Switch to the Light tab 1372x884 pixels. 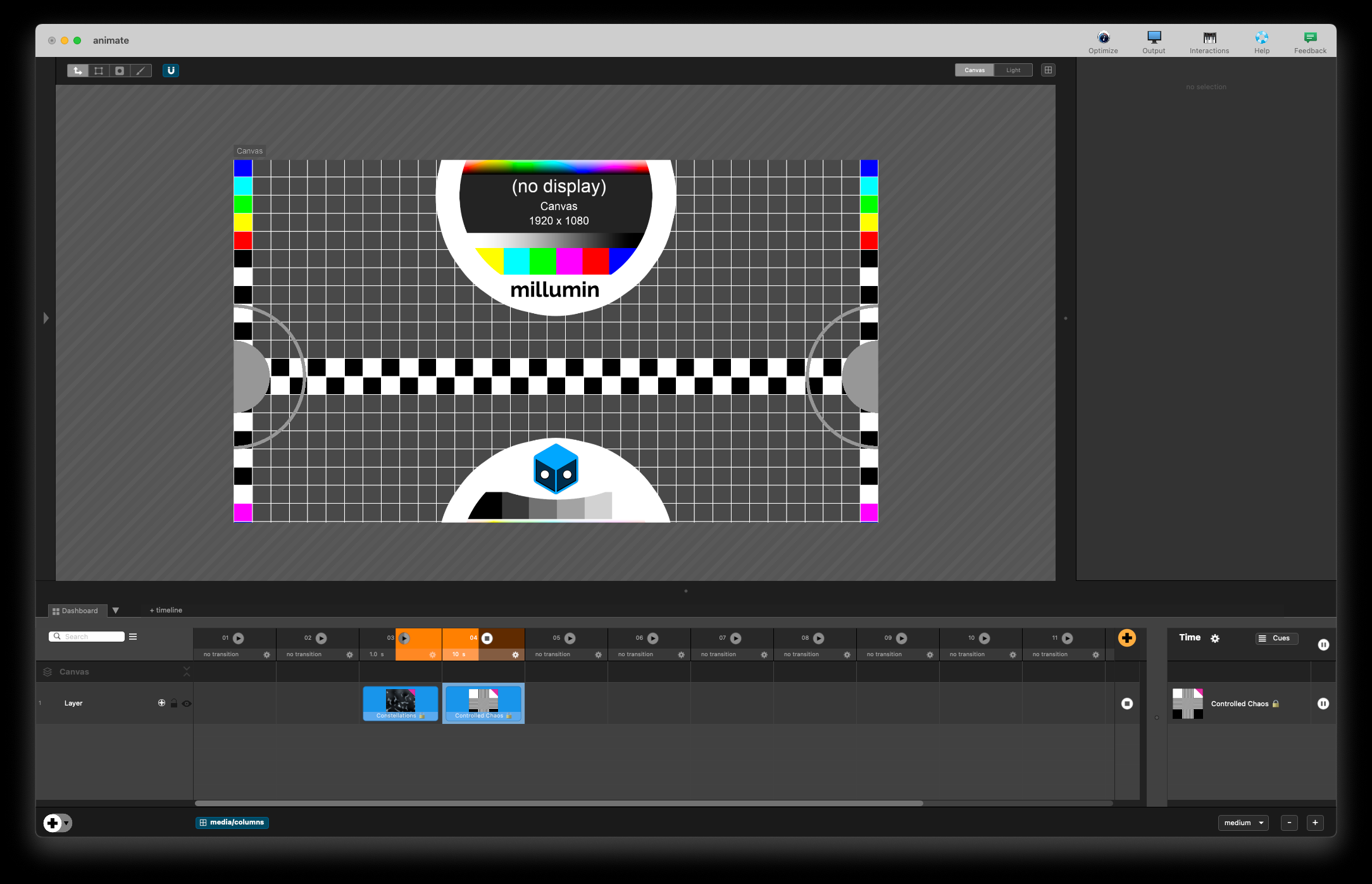1013,70
